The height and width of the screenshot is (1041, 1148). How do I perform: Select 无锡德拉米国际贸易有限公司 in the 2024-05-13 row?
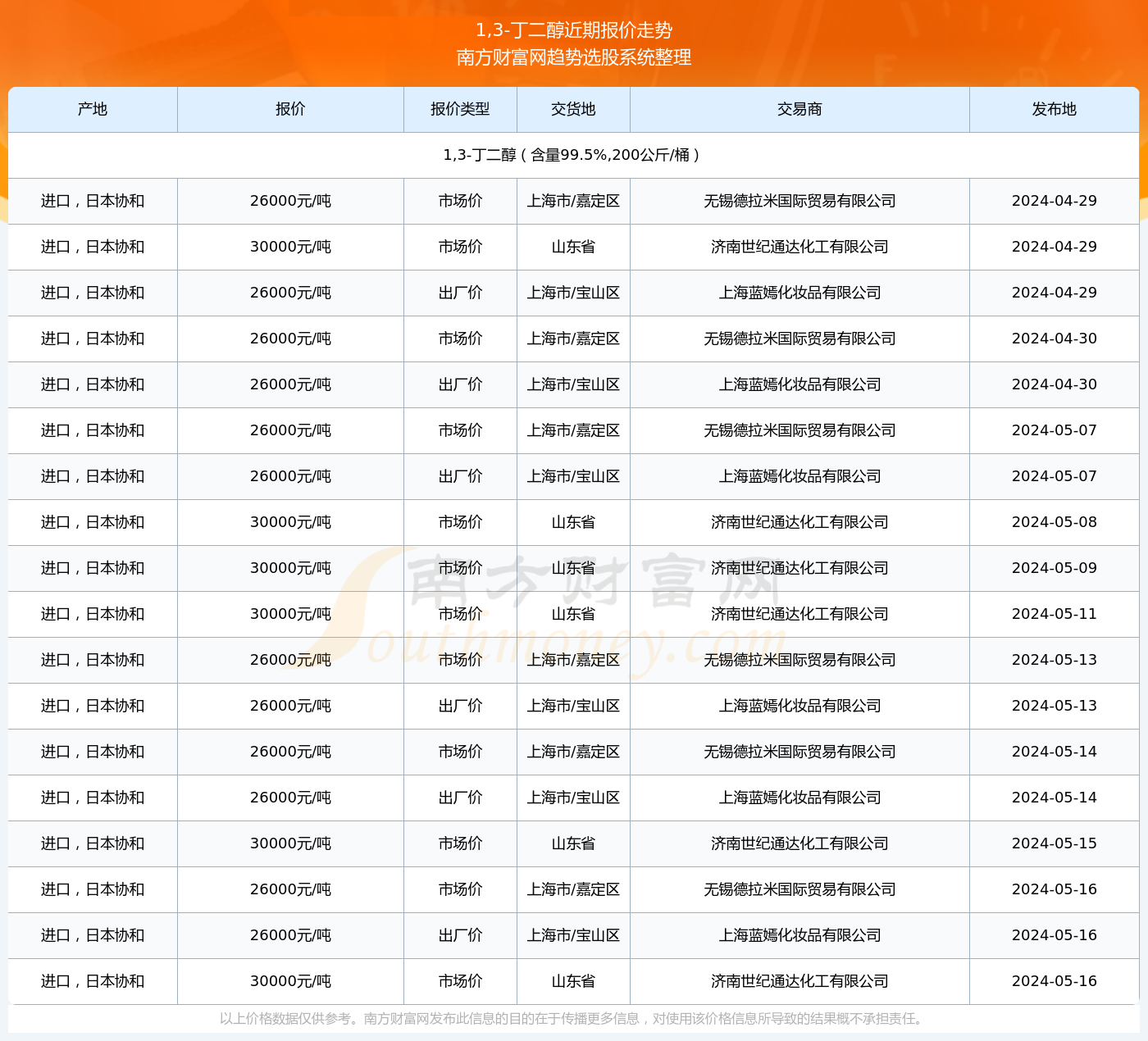coord(799,660)
